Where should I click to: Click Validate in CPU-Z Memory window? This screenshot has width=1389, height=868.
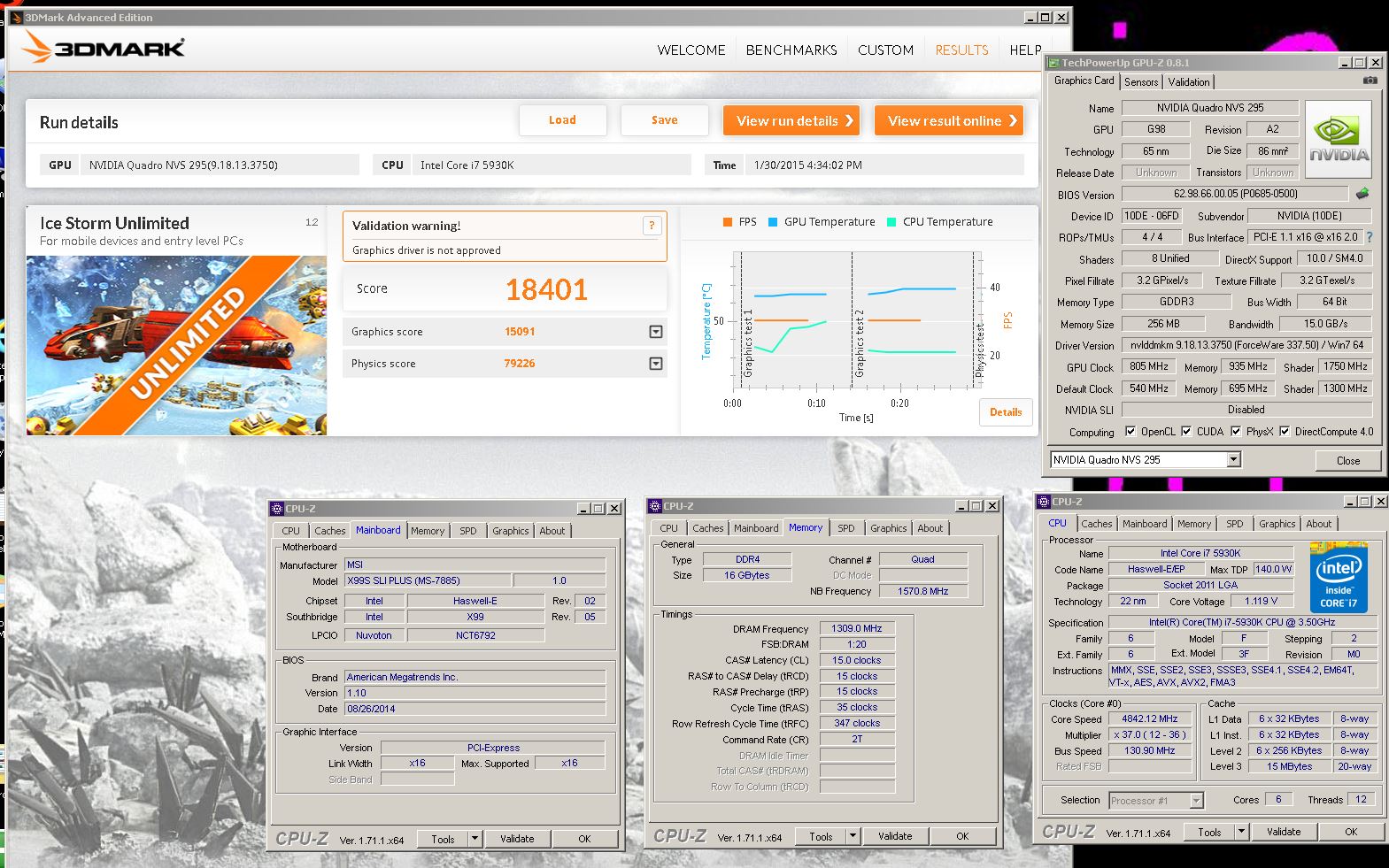click(895, 836)
